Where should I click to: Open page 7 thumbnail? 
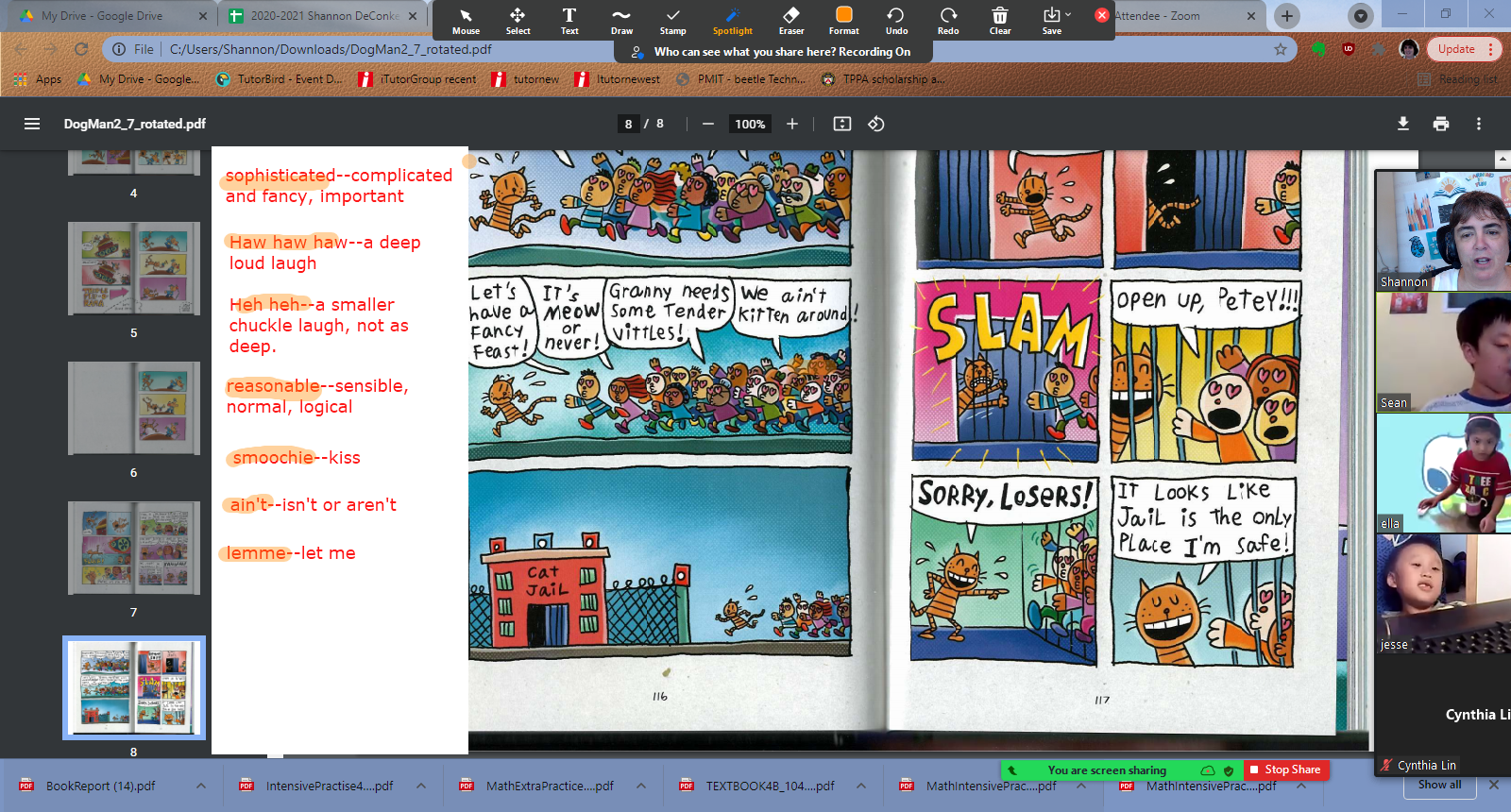pos(134,549)
